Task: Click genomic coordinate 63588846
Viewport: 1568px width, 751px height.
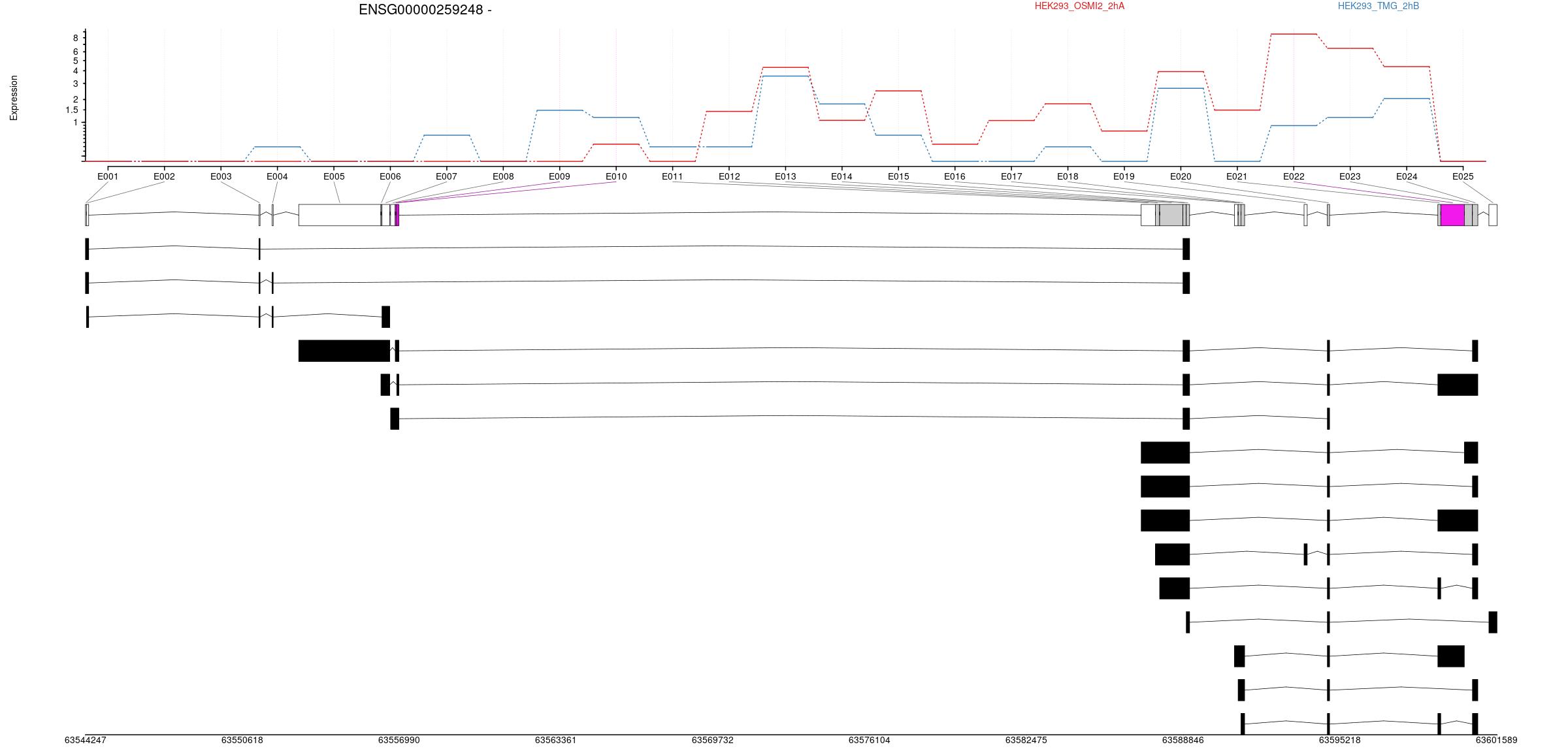Action: 1183,740
